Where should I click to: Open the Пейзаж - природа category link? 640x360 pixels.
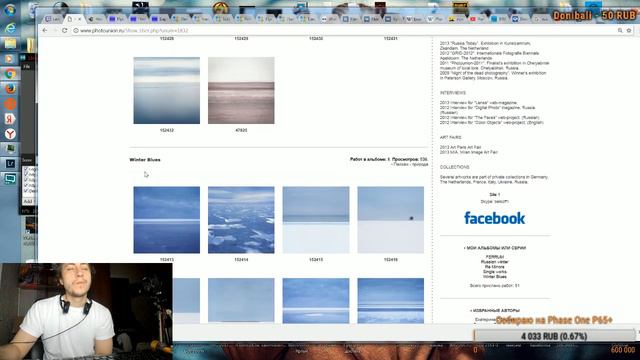click(x=410, y=164)
